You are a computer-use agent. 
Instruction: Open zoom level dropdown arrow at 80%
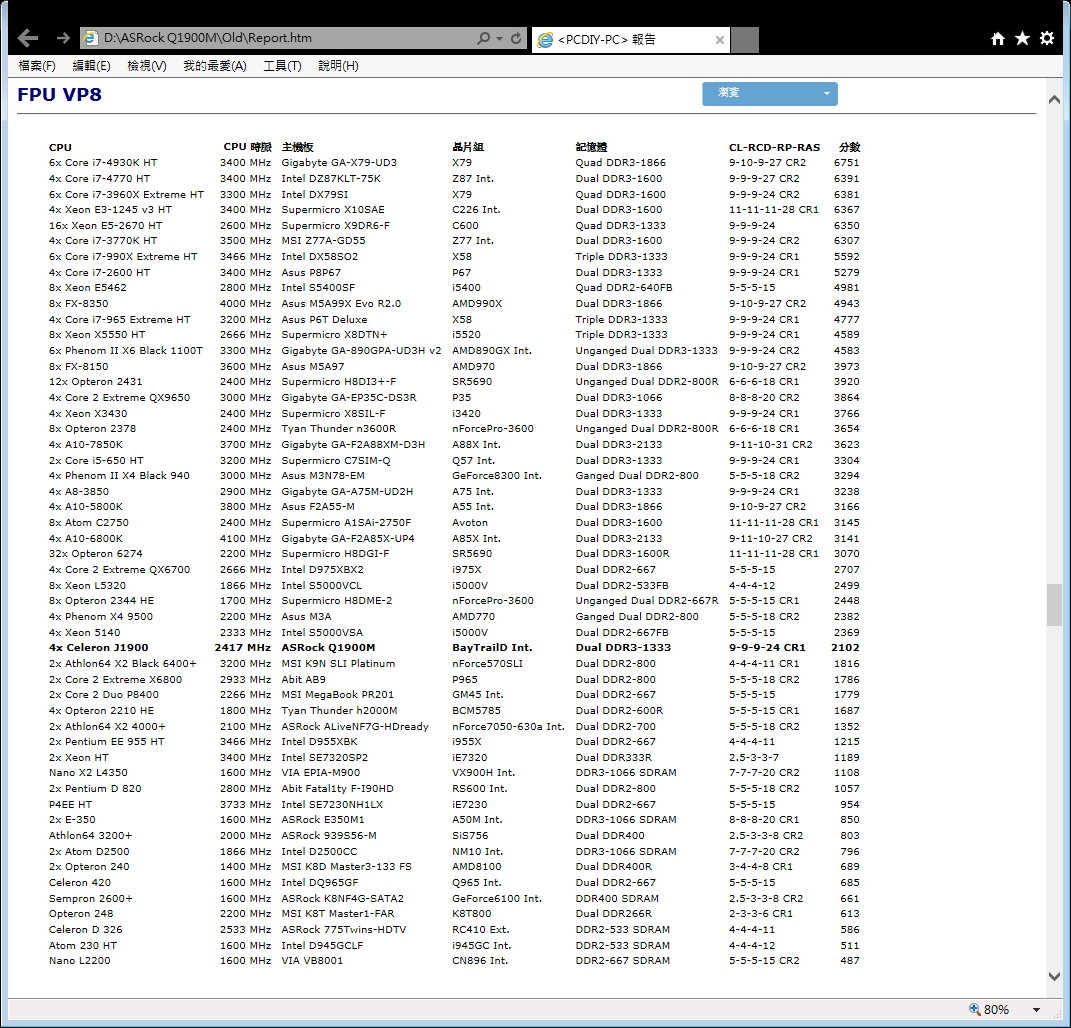1036,1010
